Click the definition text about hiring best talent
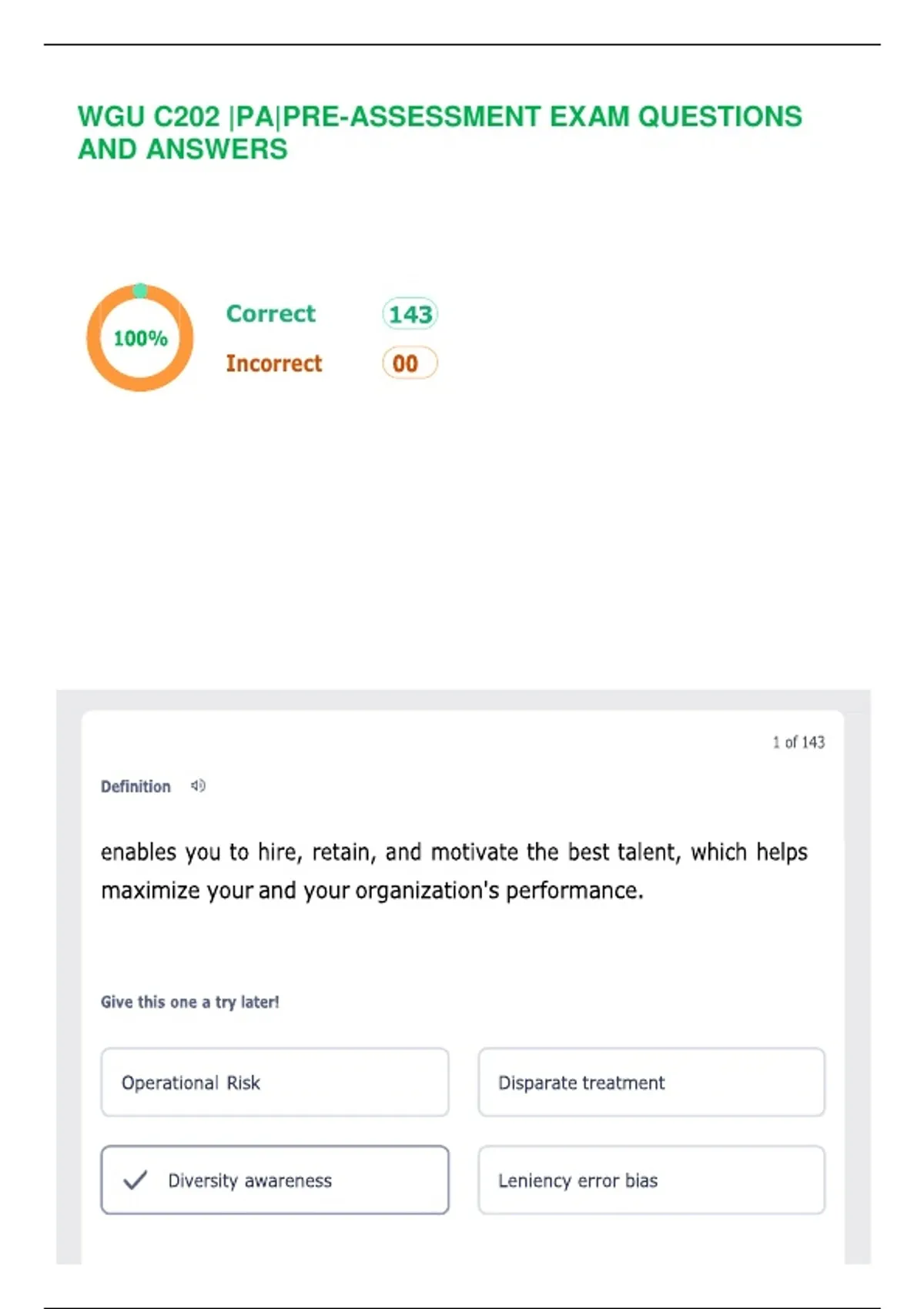 point(454,871)
